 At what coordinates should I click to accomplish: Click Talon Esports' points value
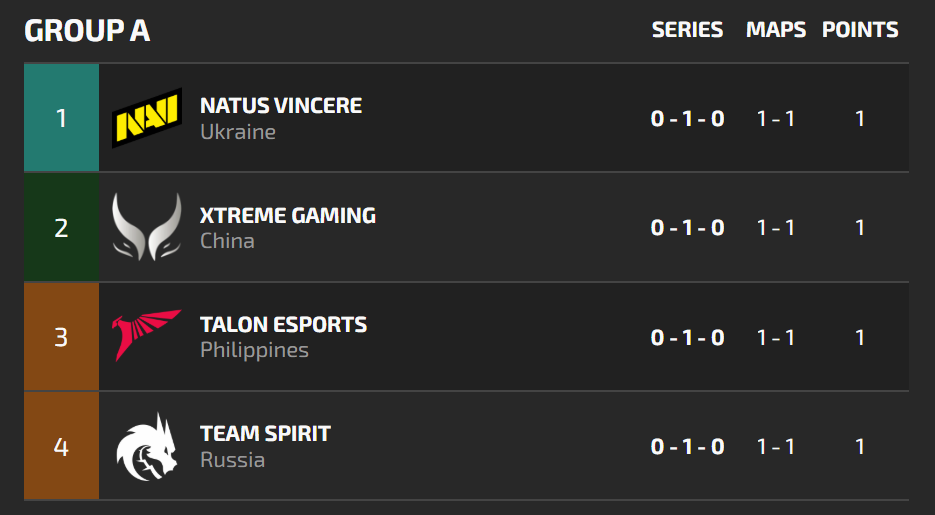(860, 338)
